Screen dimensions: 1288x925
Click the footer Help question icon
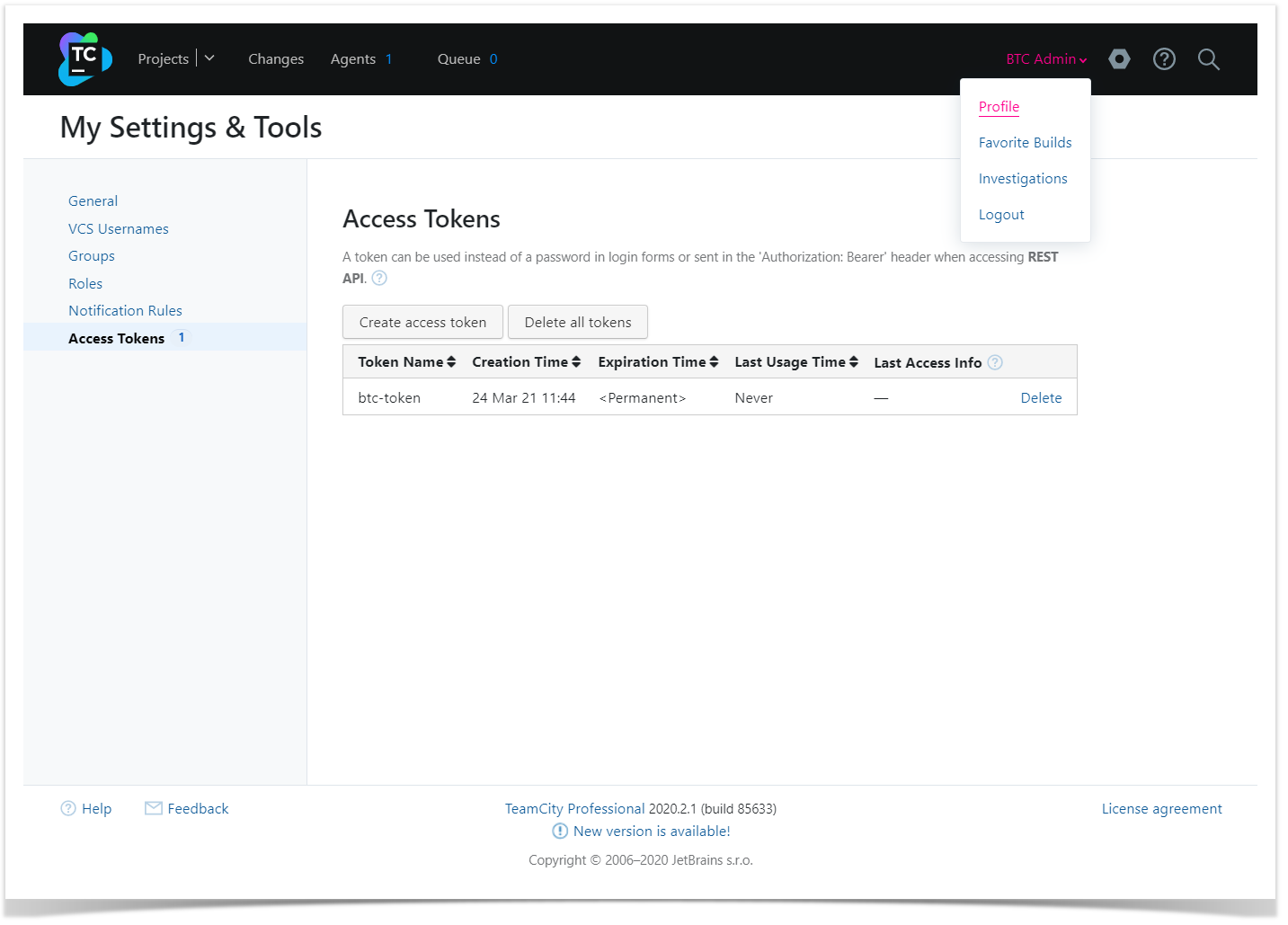click(68, 808)
